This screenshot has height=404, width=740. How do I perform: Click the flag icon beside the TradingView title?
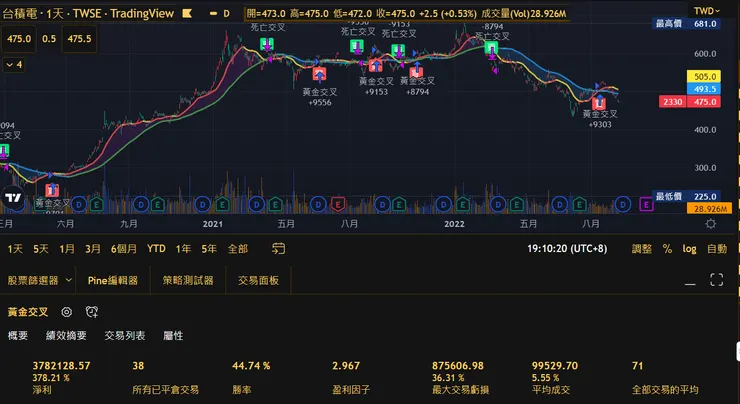point(187,14)
